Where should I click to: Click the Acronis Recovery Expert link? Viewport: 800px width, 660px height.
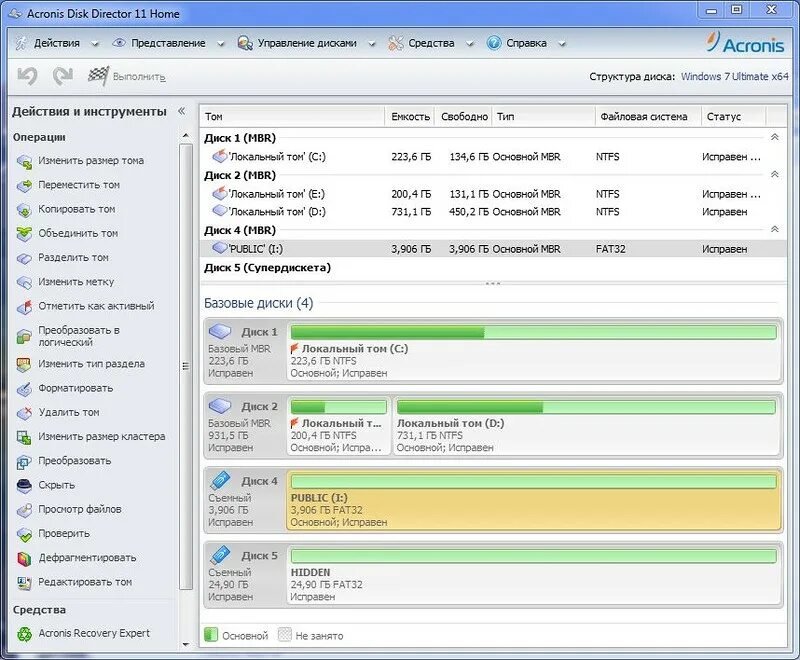[x=94, y=633]
